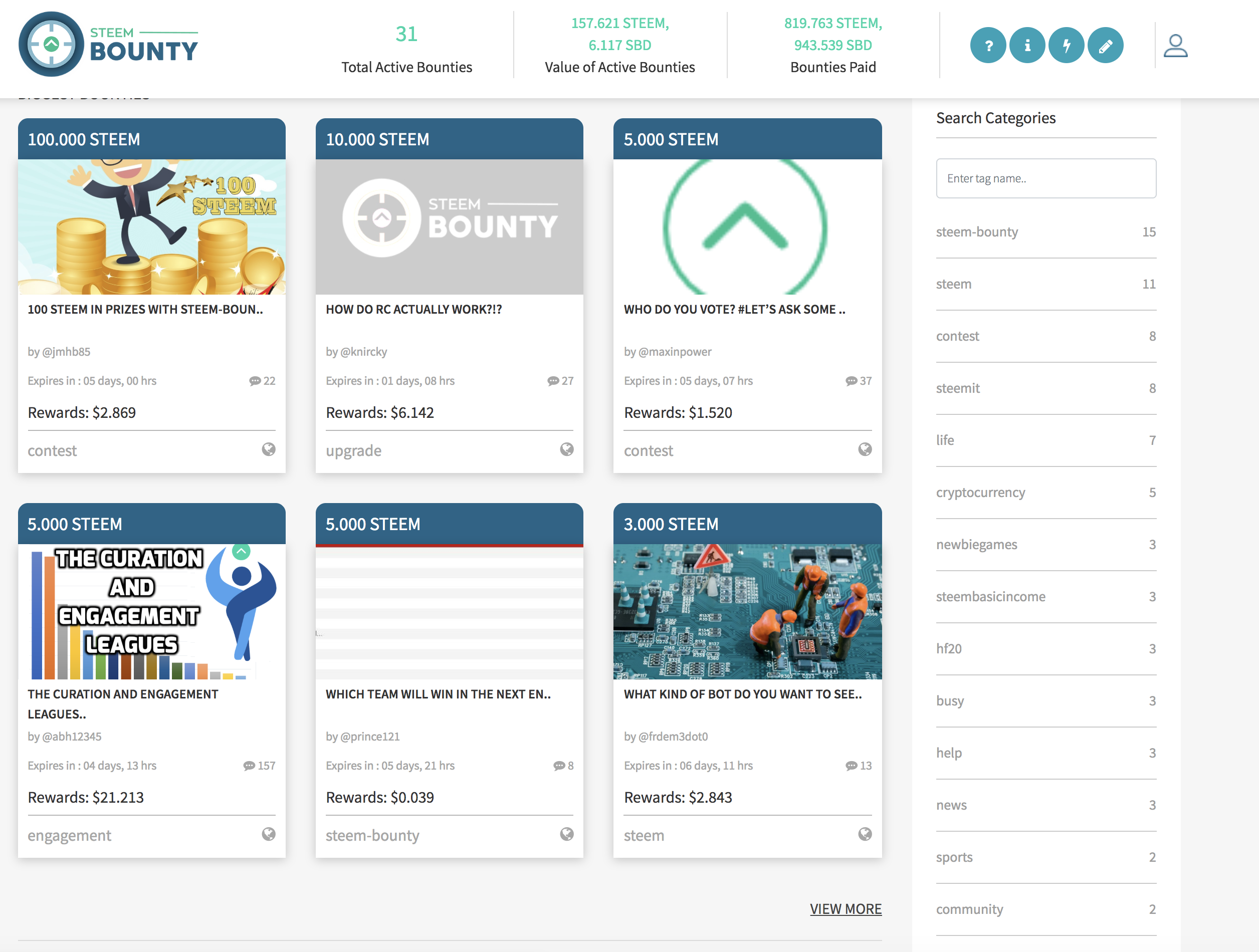Visit author @abh12345
Image resolution: width=1259 pixels, height=952 pixels.
pyautogui.click(x=72, y=737)
